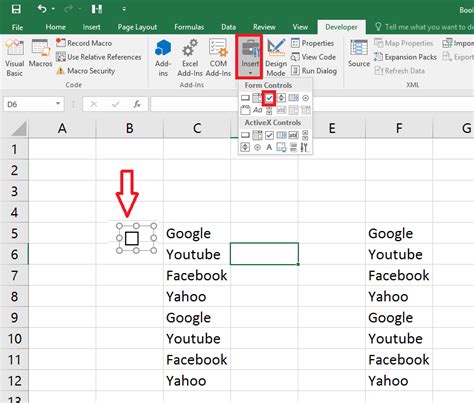474x403 pixels.
Task: Select ActiveX Image control icon
Action: coord(281,147)
